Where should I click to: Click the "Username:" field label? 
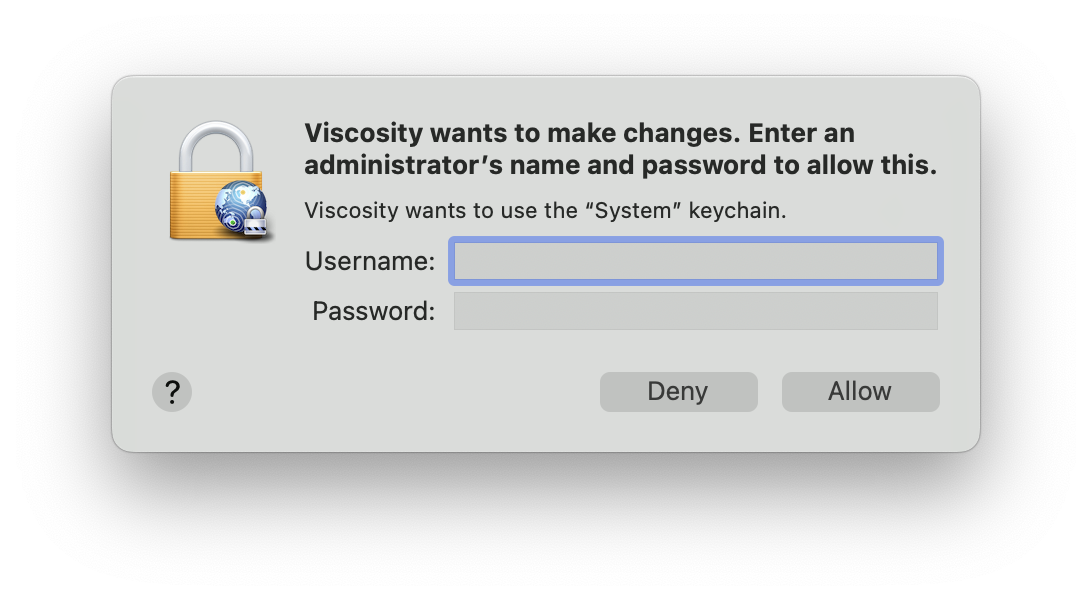point(370,261)
